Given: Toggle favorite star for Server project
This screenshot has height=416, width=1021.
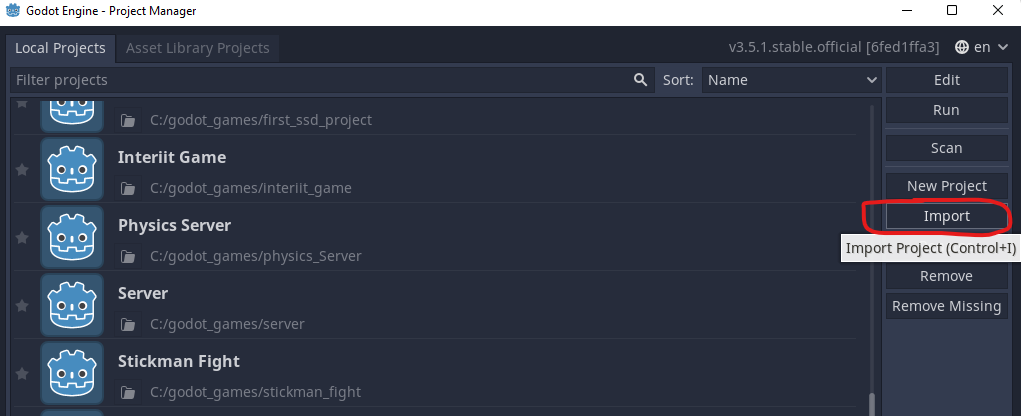Looking at the screenshot, I should tap(22, 305).
